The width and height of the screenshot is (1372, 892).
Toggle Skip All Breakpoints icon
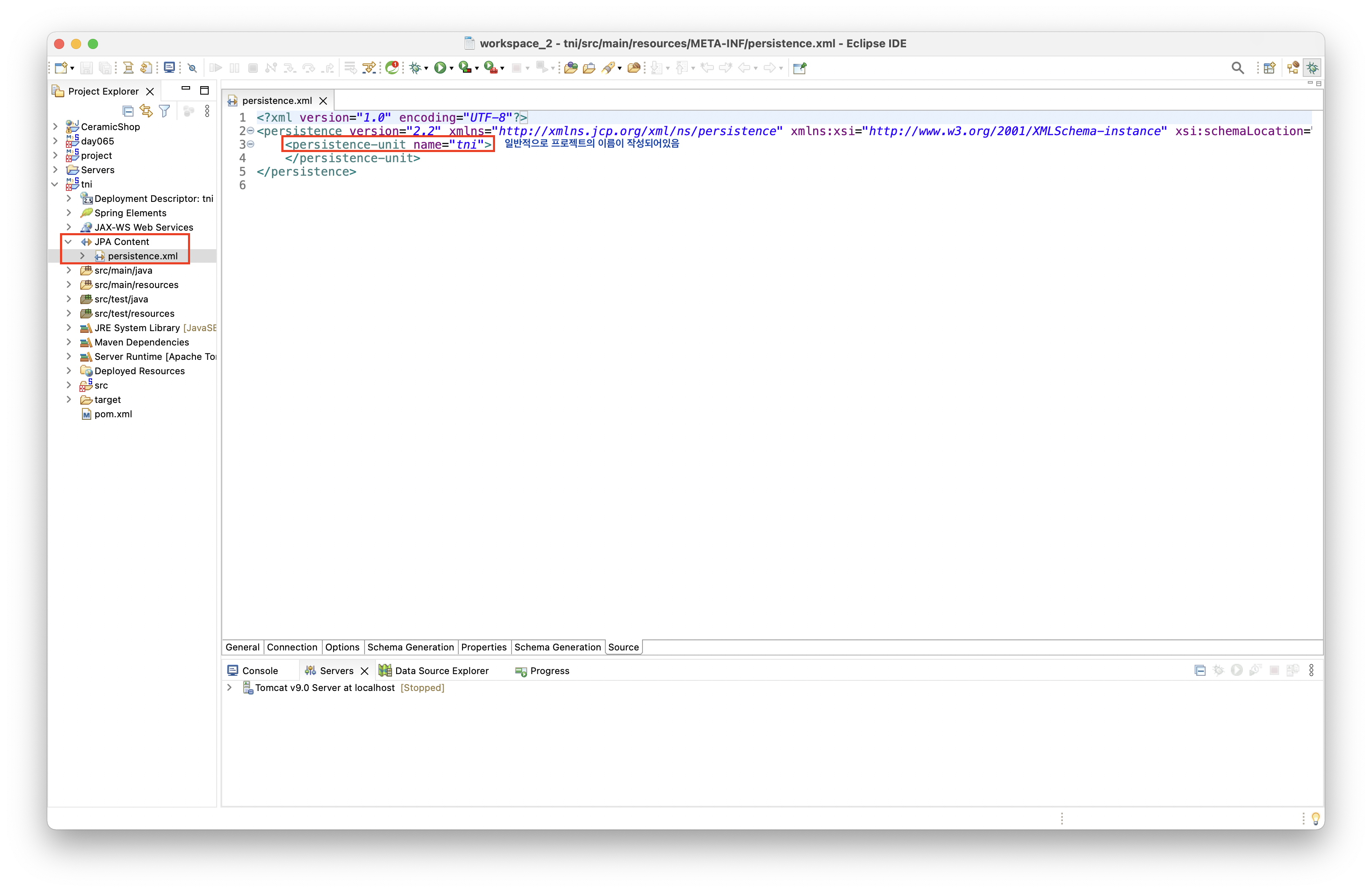(193, 68)
